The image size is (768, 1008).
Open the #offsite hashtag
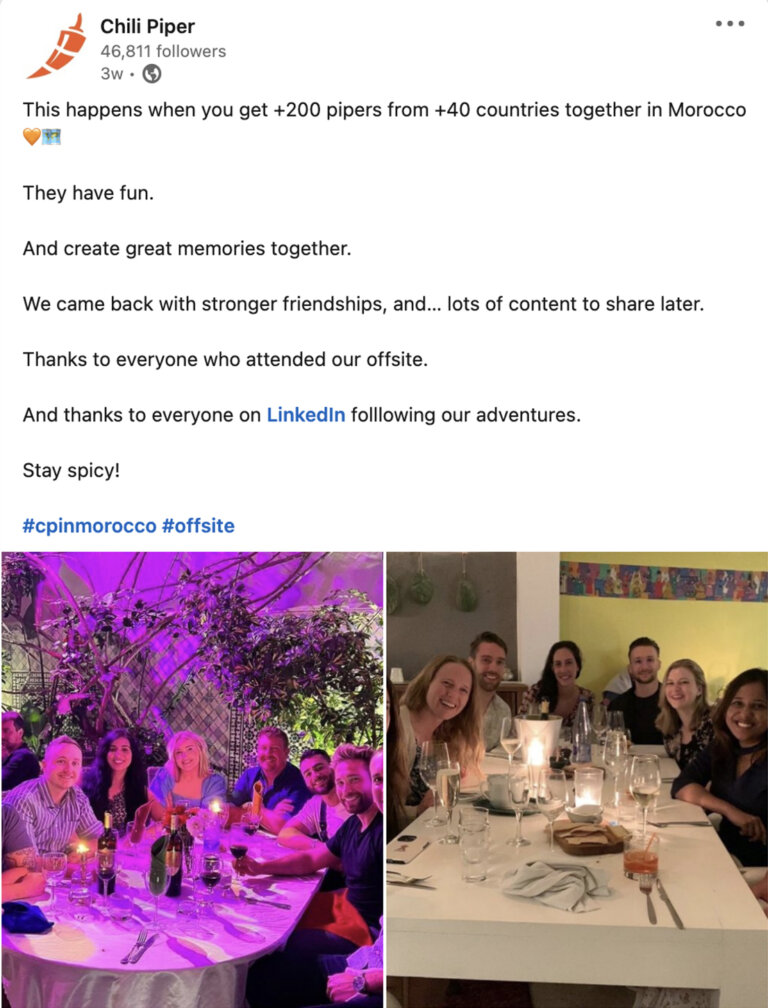tap(198, 525)
